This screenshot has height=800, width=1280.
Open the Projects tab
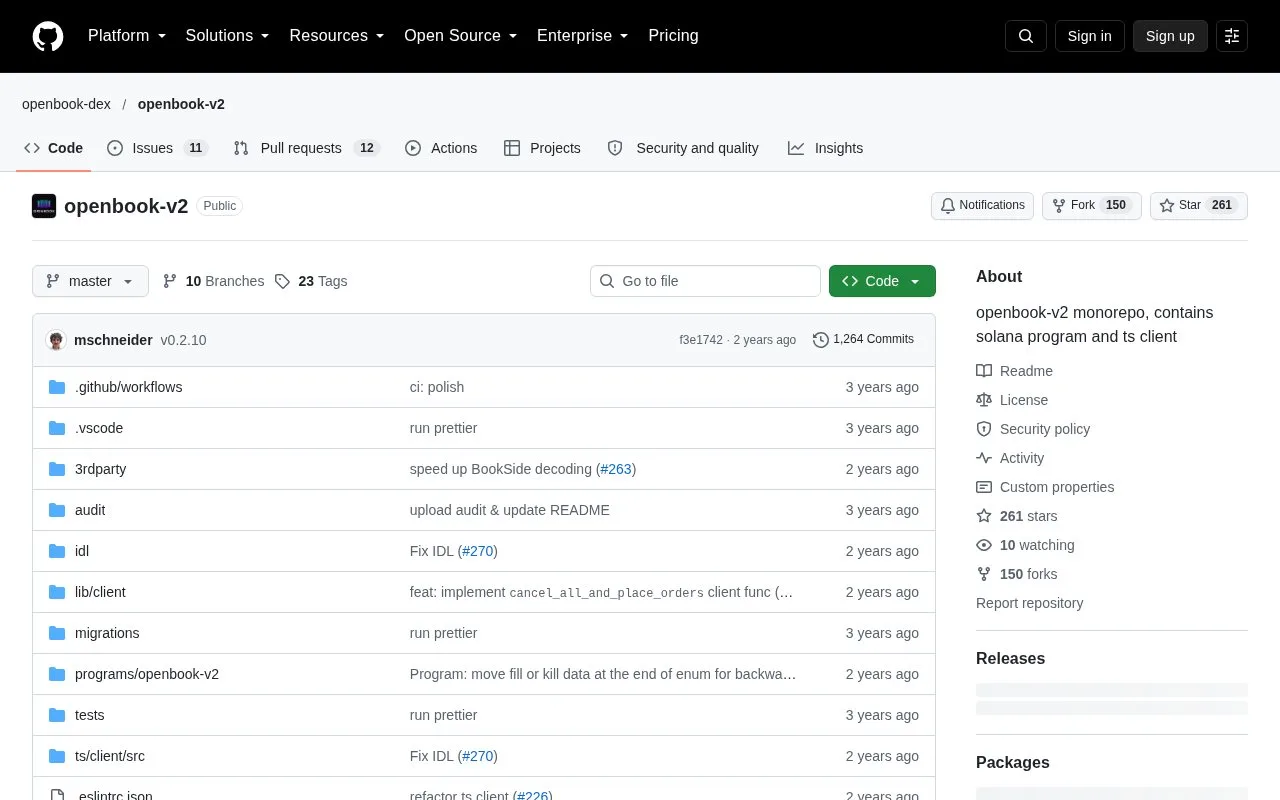coord(542,148)
